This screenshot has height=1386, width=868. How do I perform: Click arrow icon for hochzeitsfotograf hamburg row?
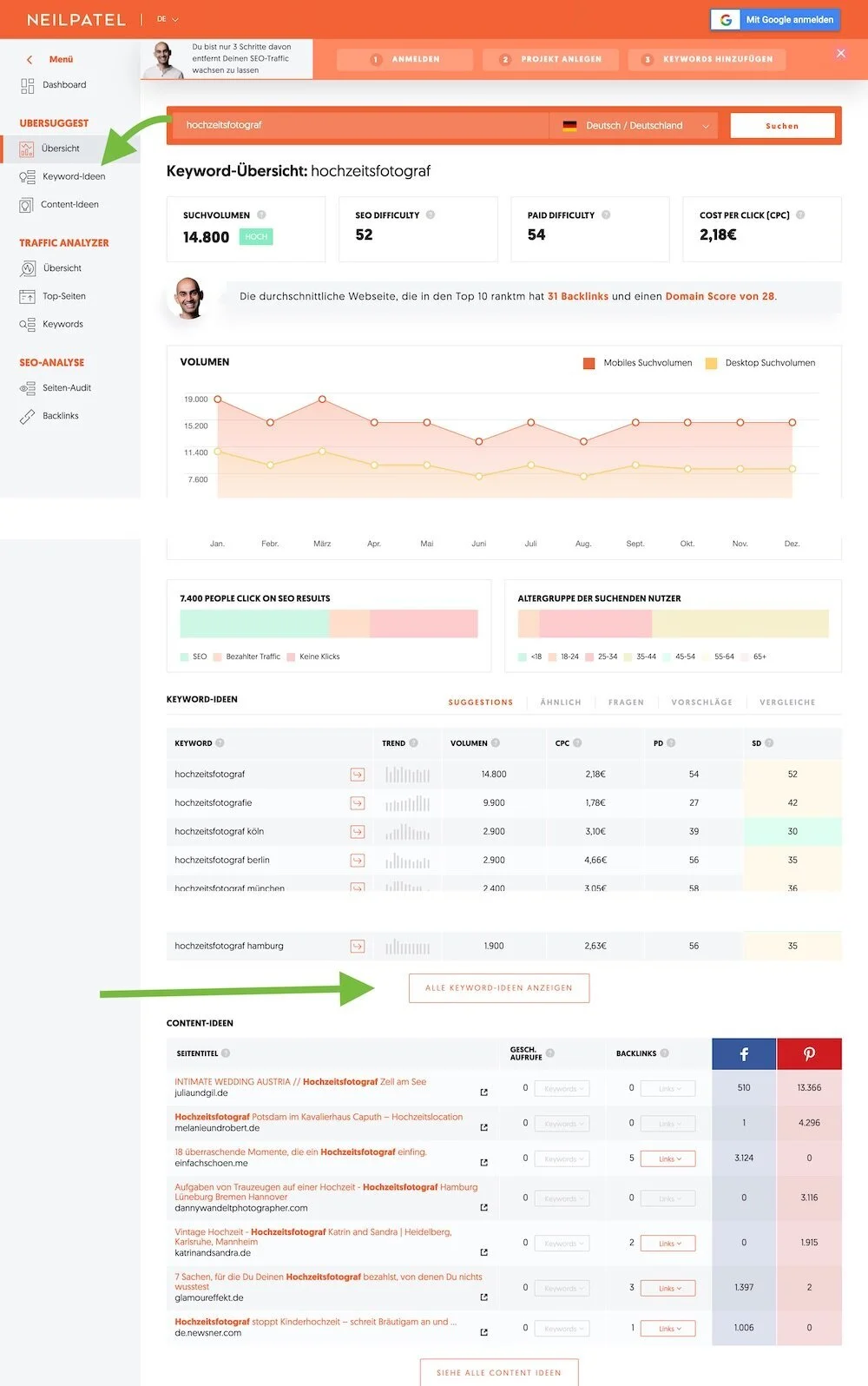pos(357,947)
